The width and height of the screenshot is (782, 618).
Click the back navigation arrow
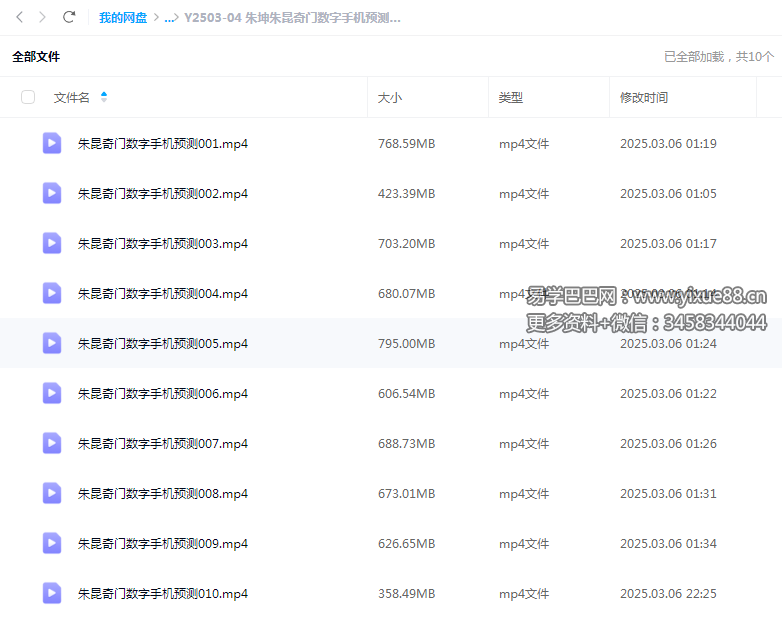point(19,17)
